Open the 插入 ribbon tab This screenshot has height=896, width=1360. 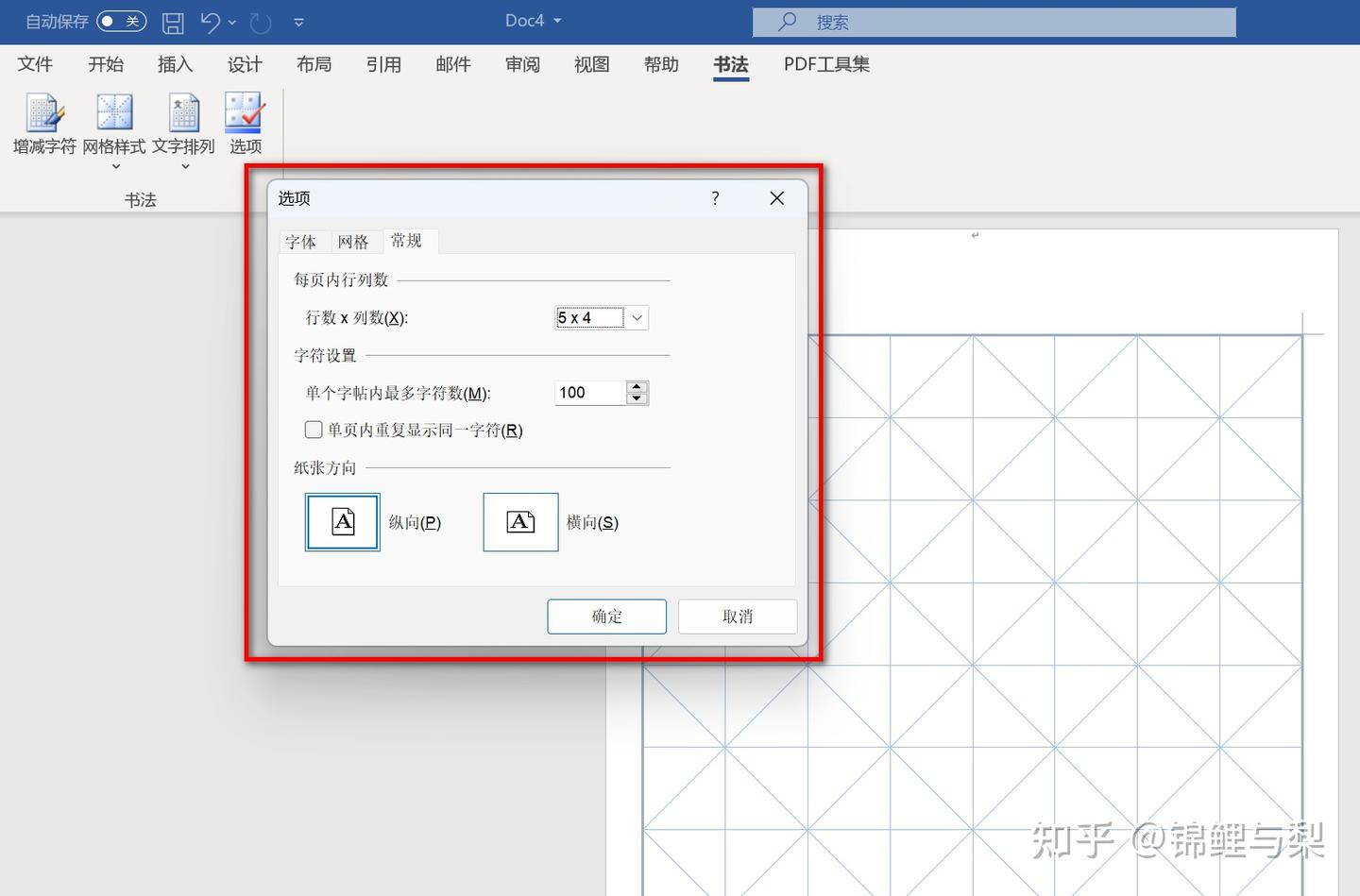[175, 64]
